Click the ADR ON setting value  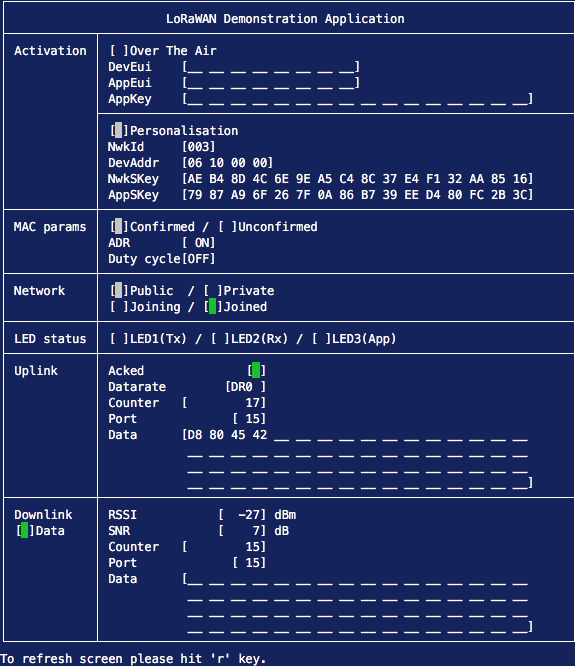pyautogui.click(x=199, y=243)
